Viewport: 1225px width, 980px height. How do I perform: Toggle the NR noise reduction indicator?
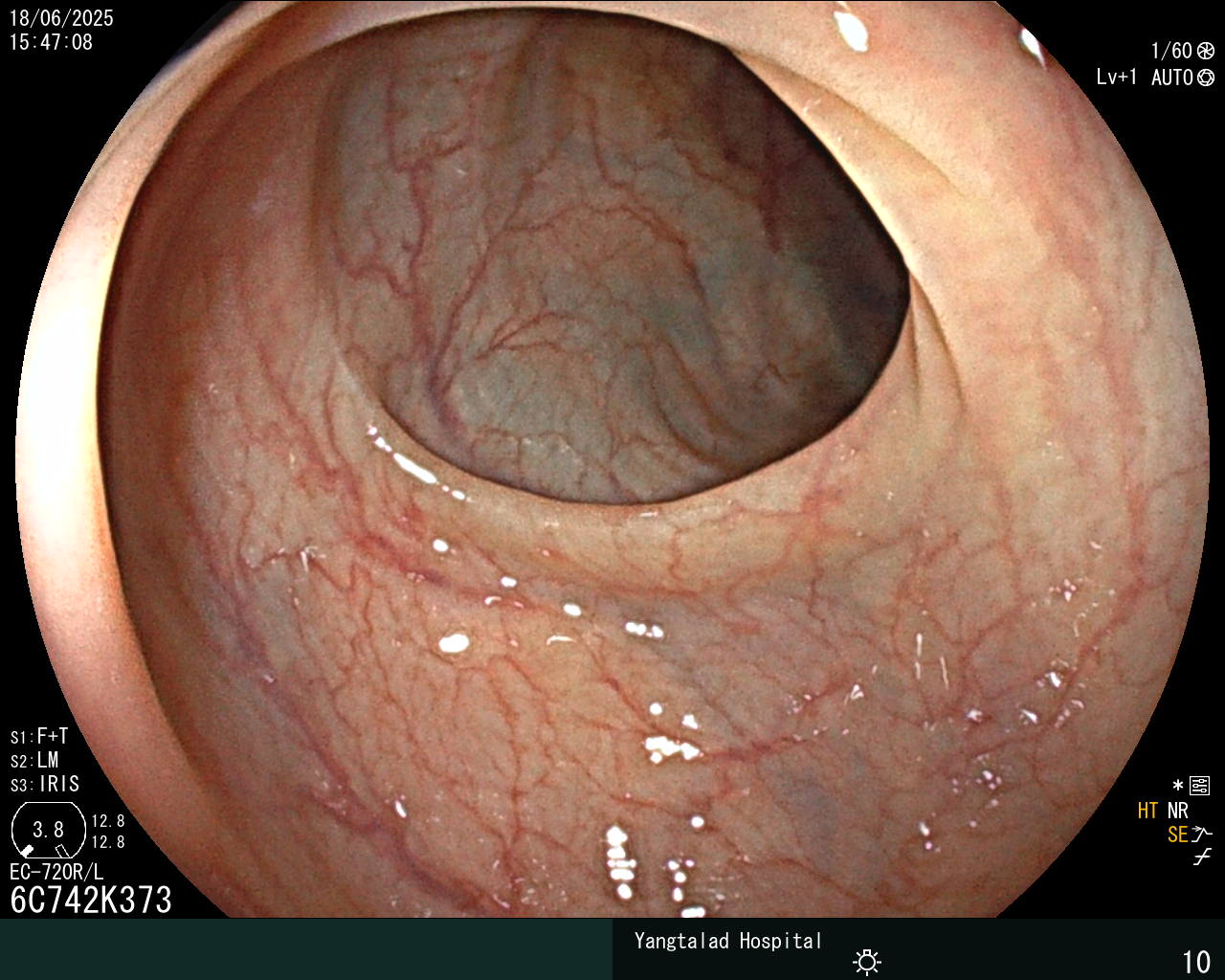pyautogui.click(x=1178, y=811)
